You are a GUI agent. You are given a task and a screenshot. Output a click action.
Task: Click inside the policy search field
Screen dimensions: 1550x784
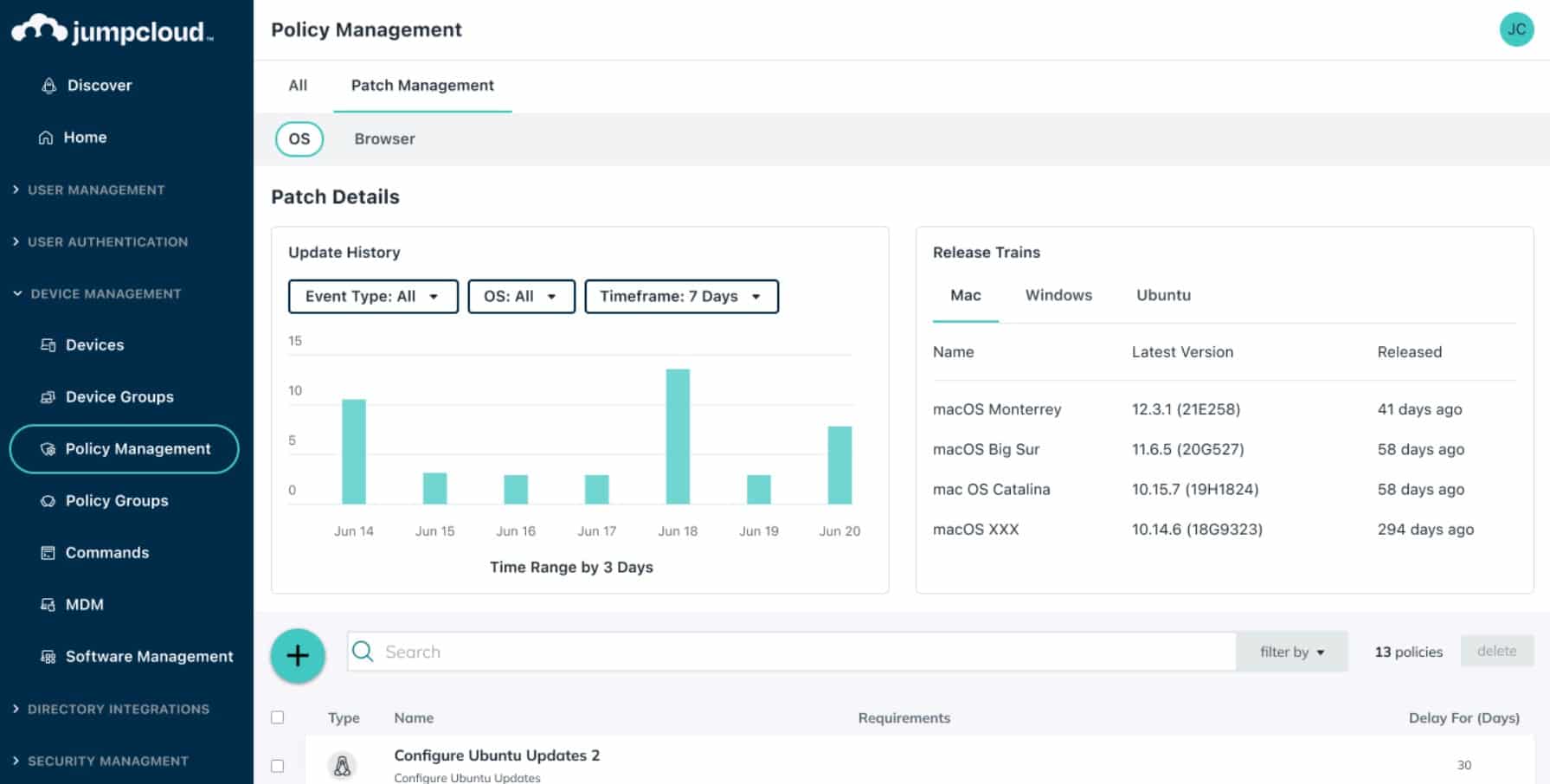pyautogui.click(x=606, y=652)
